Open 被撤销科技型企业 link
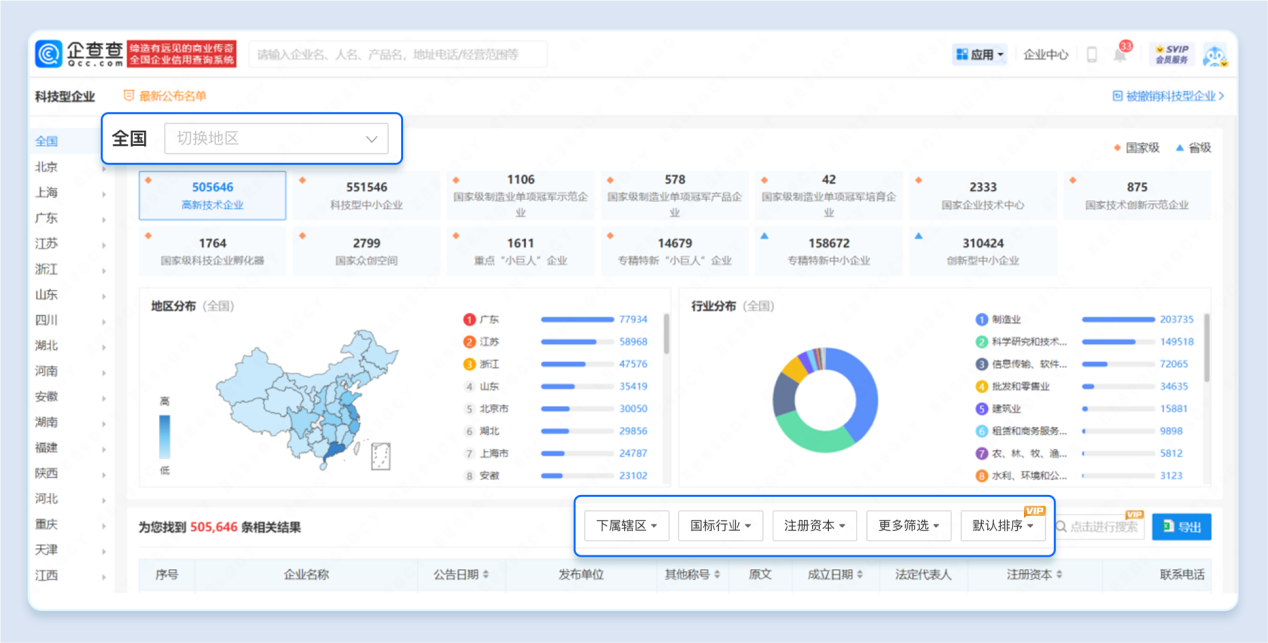This screenshot has width=1268, height=643. pyautogui.click(x=1168, y=96)
